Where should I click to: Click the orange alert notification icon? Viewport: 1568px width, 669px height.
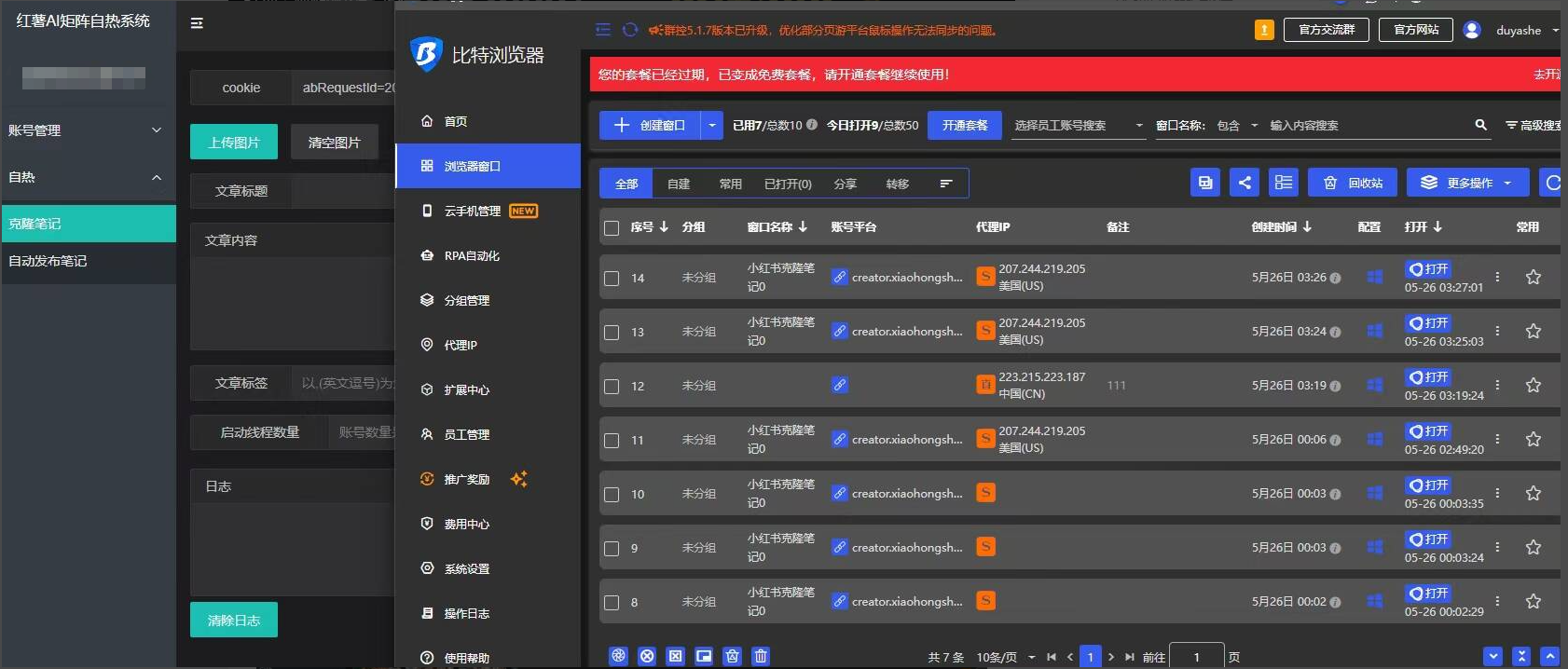click(1264, 30)
